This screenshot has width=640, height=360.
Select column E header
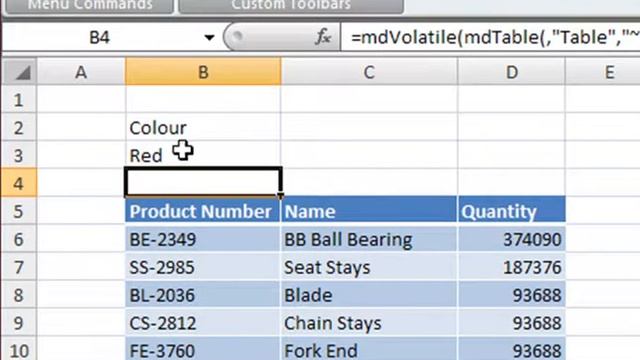pos(603,72)
